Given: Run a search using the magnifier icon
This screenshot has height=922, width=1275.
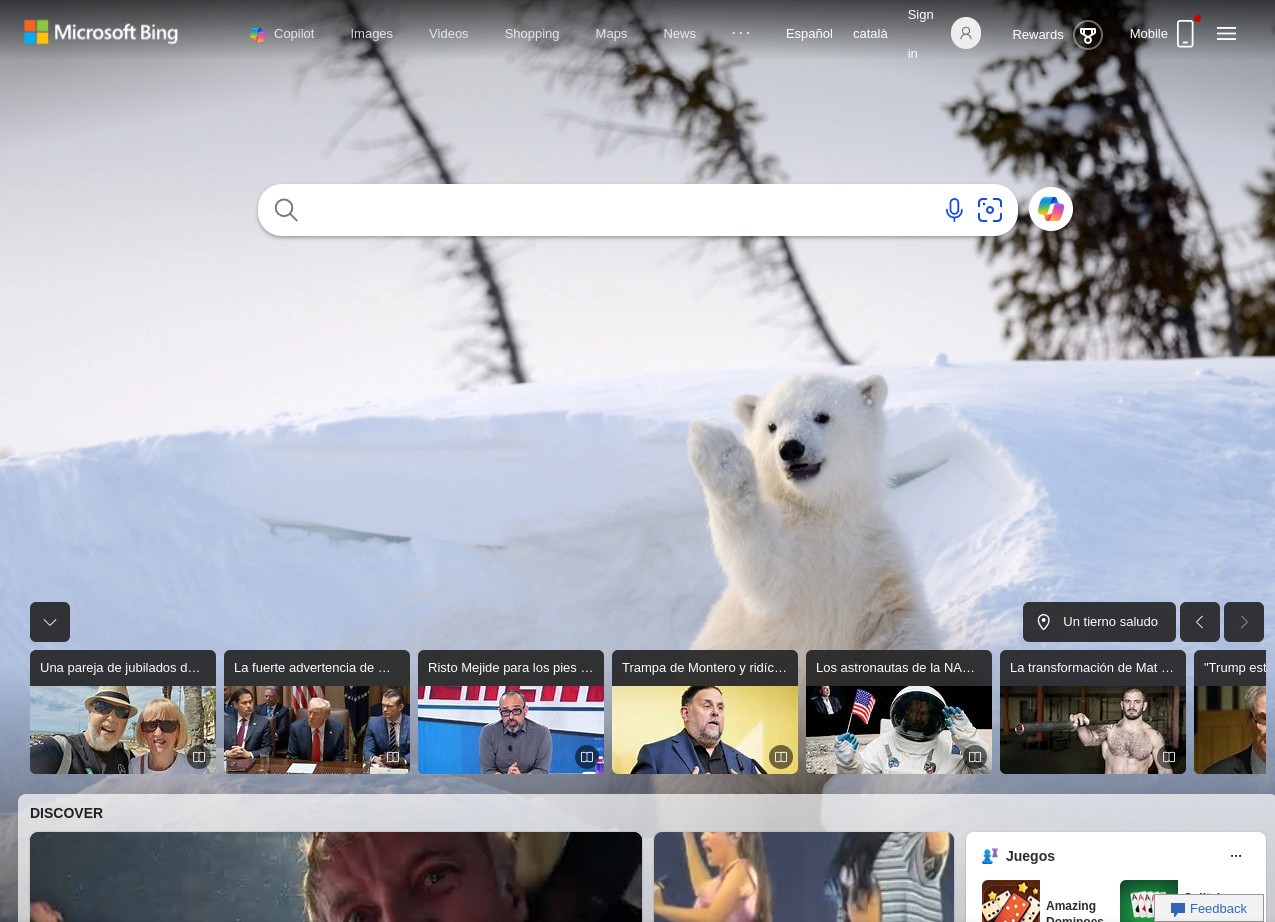Looking at the screenshot, I should tap(286, 210).
